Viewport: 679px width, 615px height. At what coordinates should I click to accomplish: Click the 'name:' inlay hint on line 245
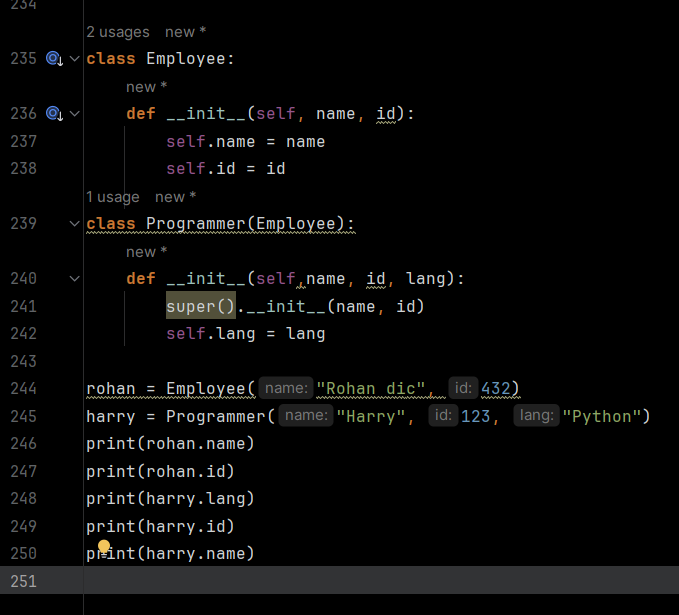click(x=306, y=415)
